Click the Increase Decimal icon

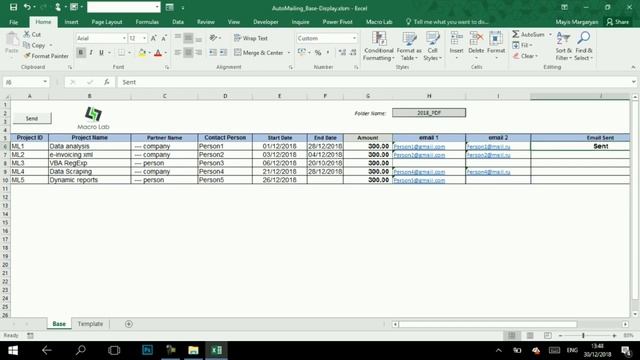coord(342,52)
